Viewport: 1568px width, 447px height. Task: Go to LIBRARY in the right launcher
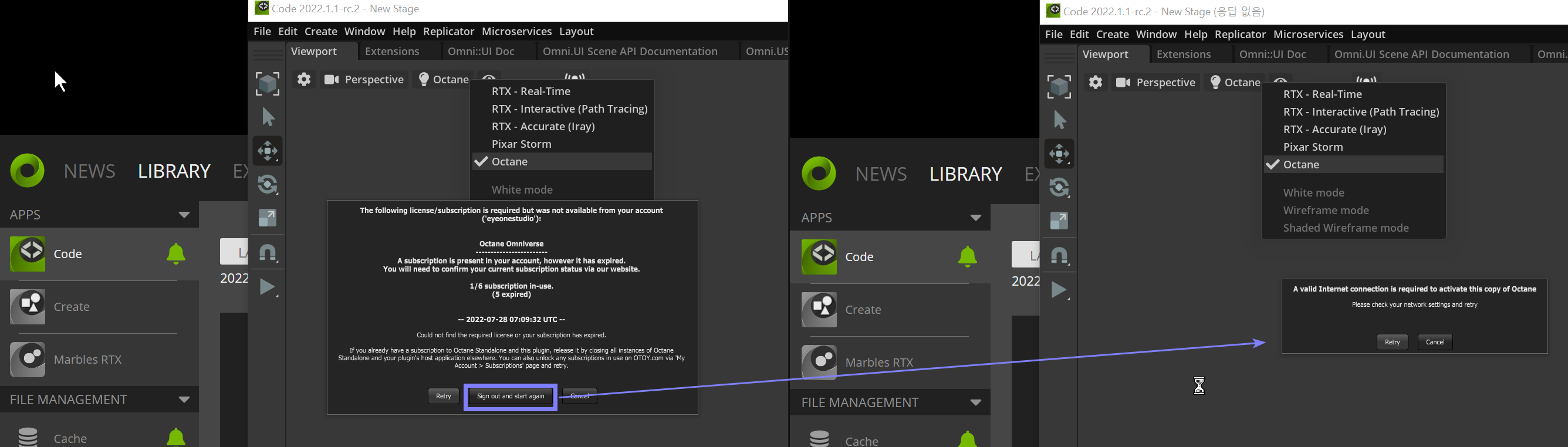[x=965, y=174]
